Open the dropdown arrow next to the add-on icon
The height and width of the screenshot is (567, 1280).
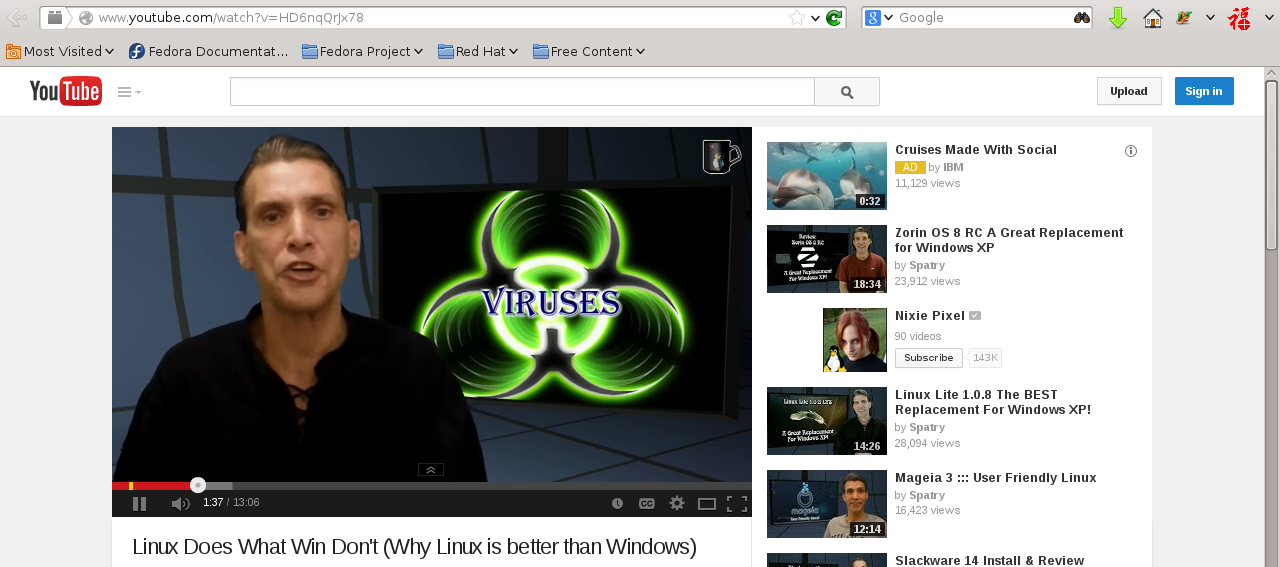click(x=1210, y=18)
